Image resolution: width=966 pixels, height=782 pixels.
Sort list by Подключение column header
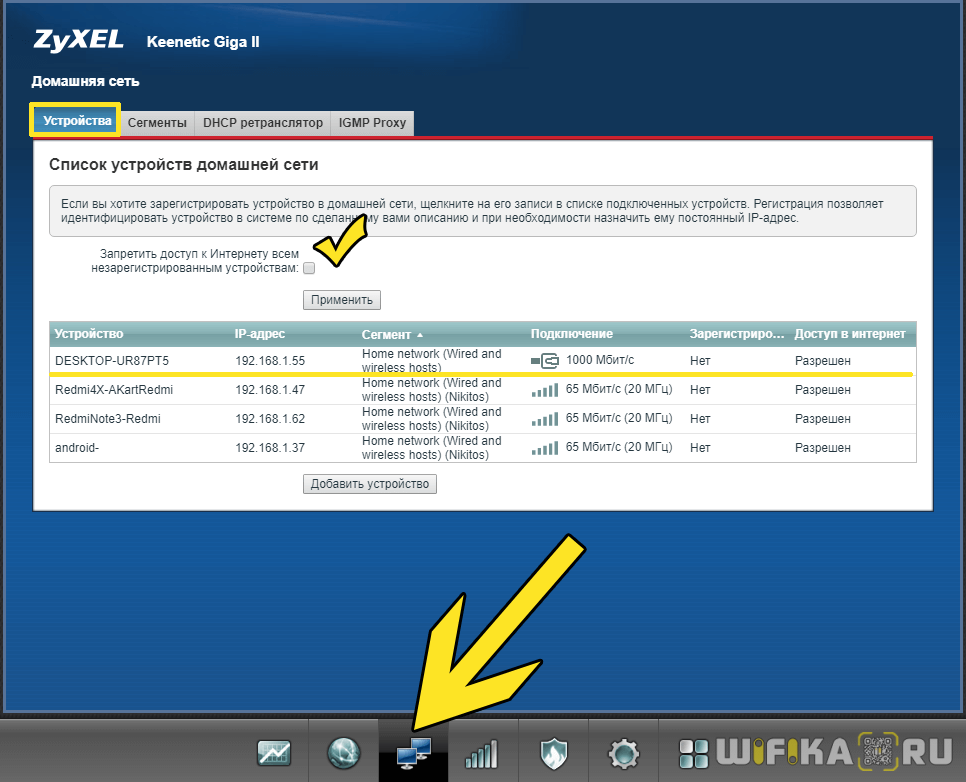pos(571,334)
